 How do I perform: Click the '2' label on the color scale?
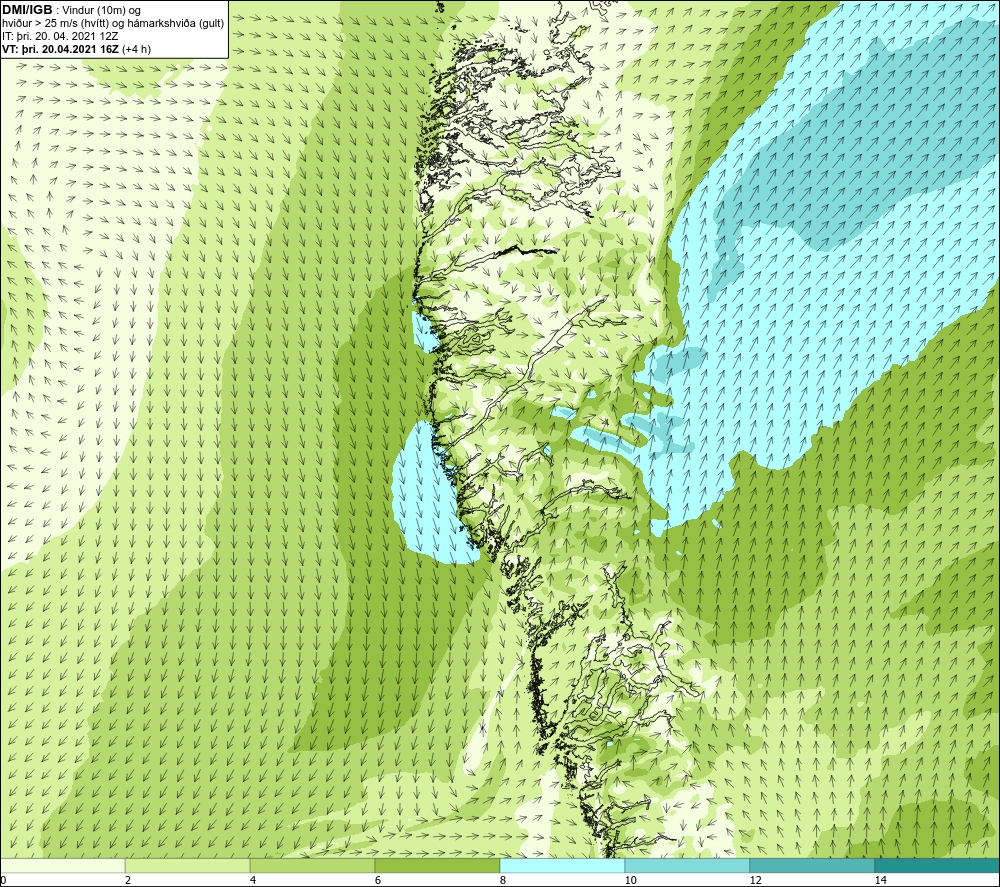[128, 880]
